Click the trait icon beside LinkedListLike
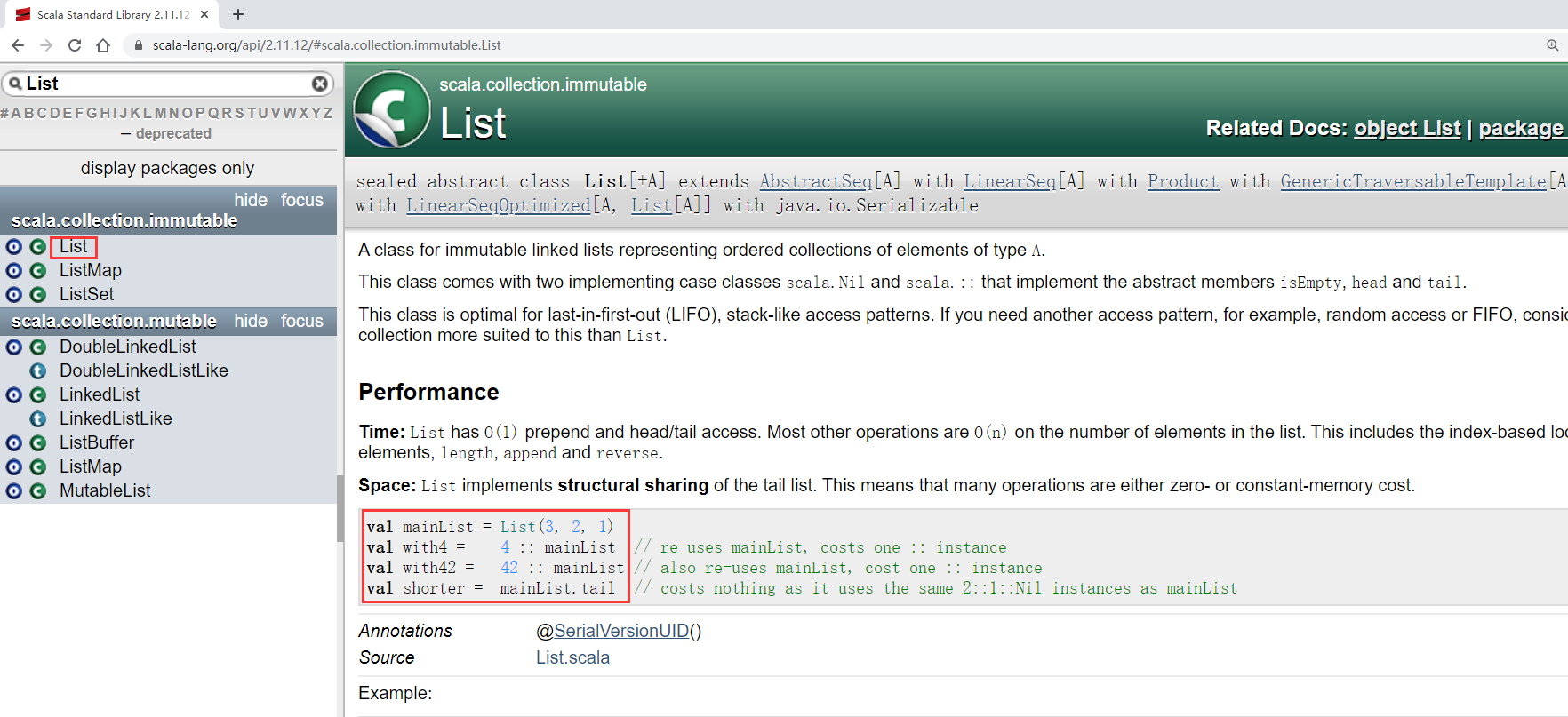Image resolution: width=1568 pixels, height=717 pixels. click(37, 419)
